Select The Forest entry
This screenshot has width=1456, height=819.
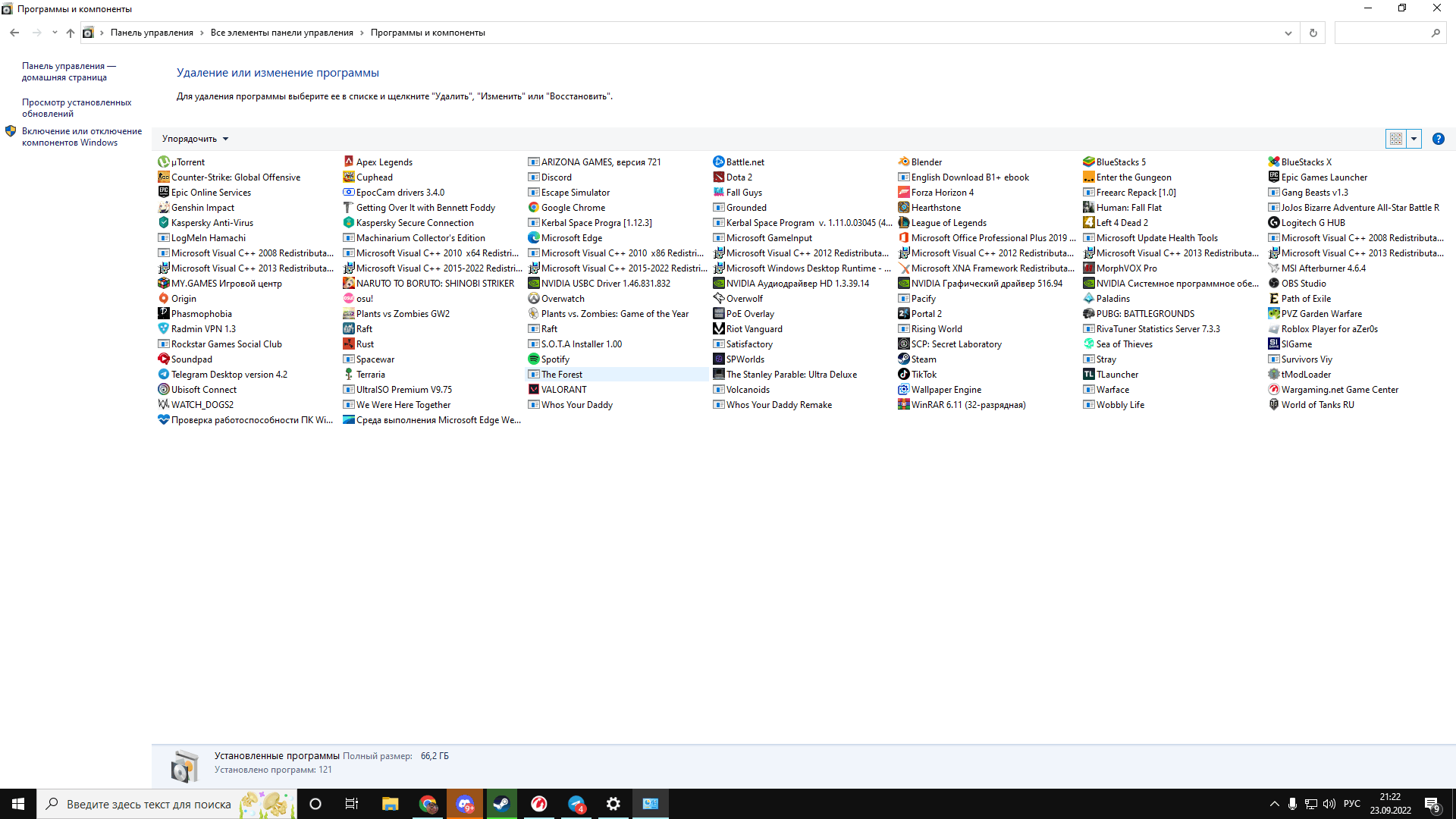tap(618, 374)
